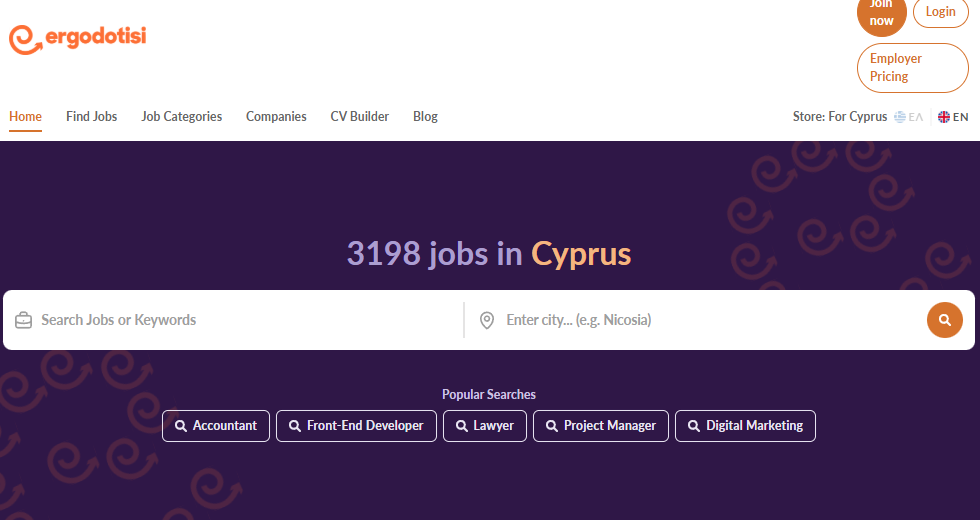Visit the Blog link
The image size is (980, 520).
coord(426,117)
